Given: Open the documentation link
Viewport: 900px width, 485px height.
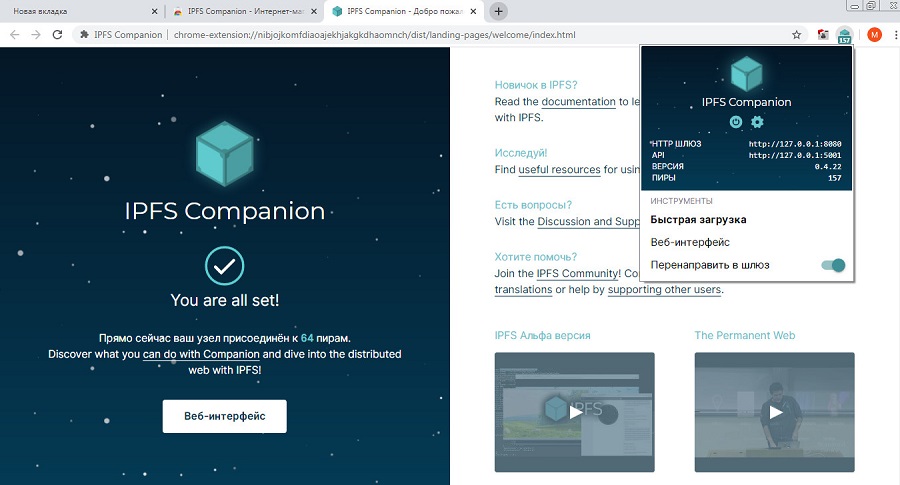Looking at the screenshot, I should [x=579, y=102].
